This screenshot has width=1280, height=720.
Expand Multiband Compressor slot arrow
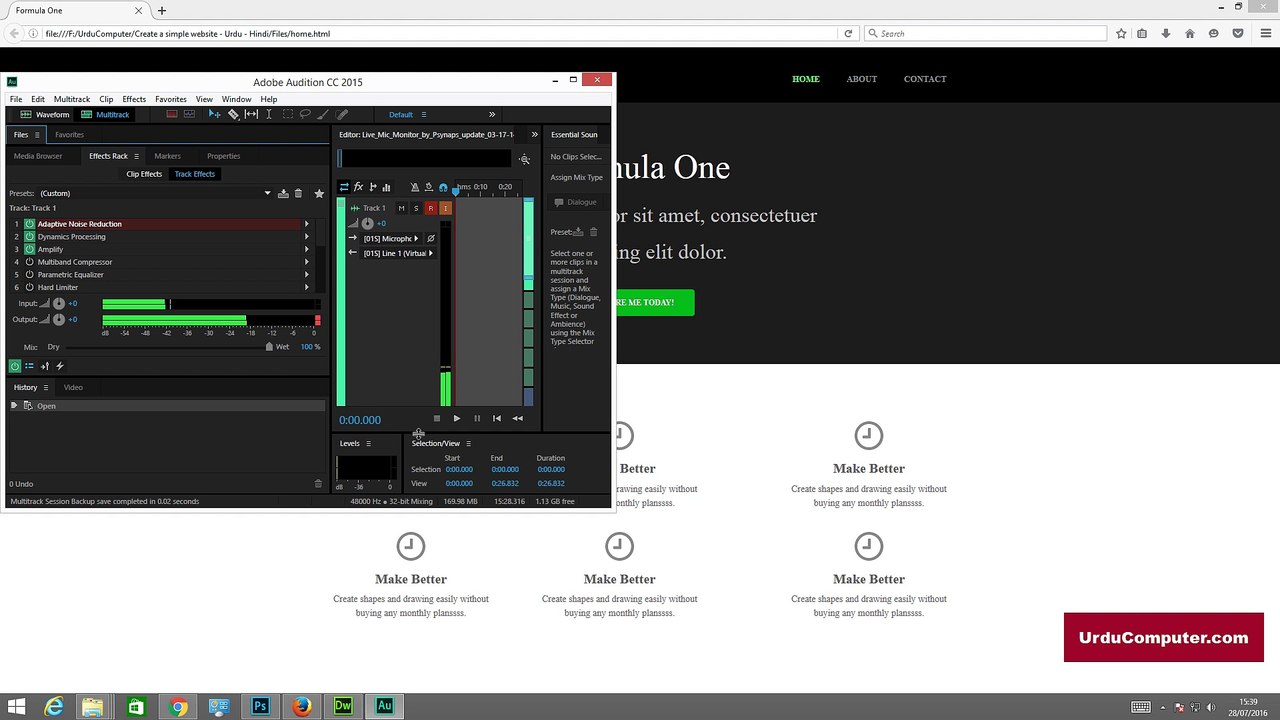coord(307,262)
